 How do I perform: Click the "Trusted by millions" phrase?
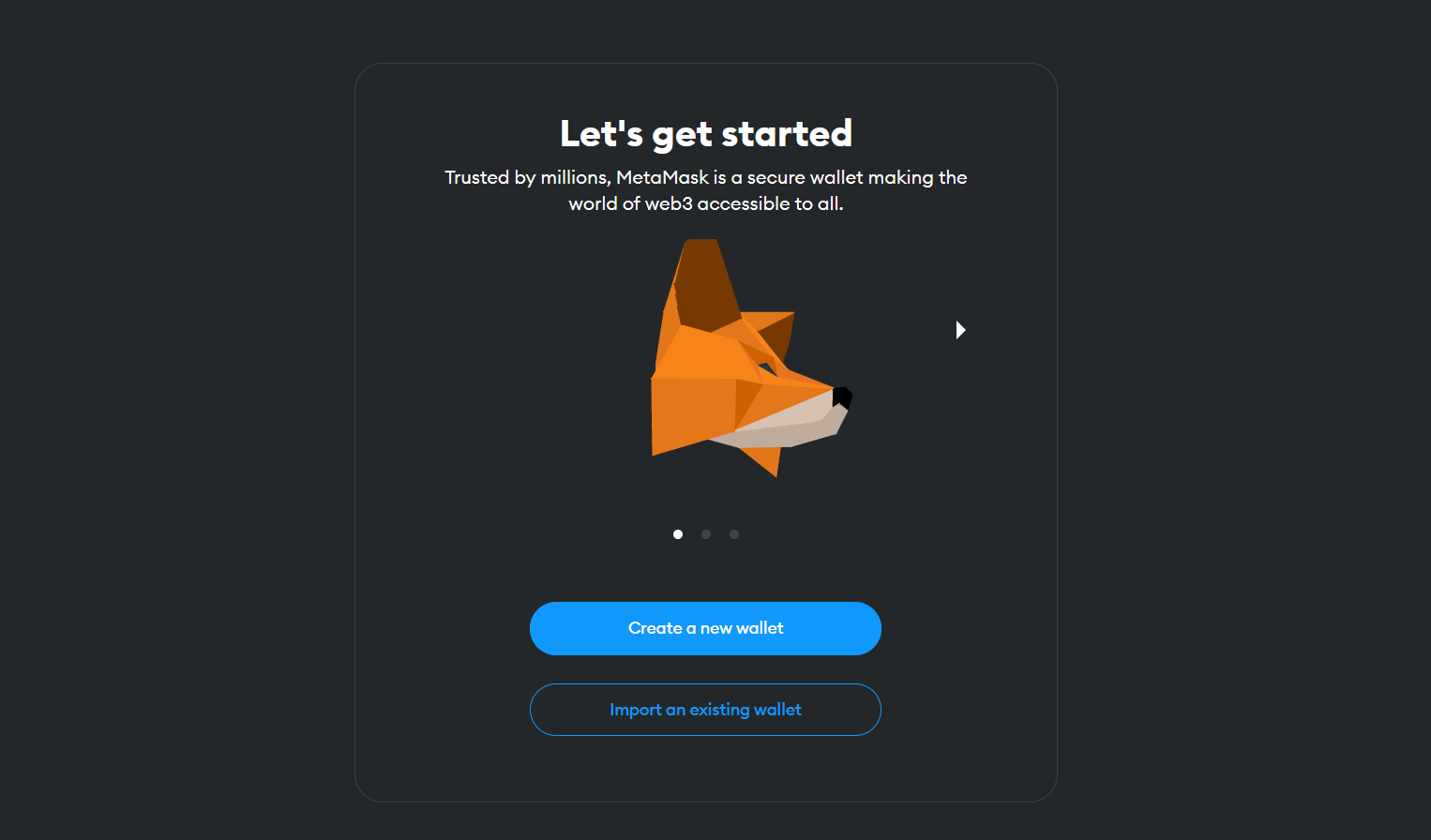(x=527, y=177)
